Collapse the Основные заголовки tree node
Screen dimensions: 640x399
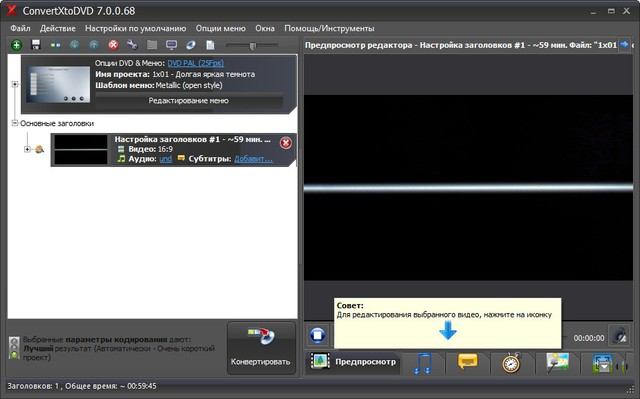point(15,123)
